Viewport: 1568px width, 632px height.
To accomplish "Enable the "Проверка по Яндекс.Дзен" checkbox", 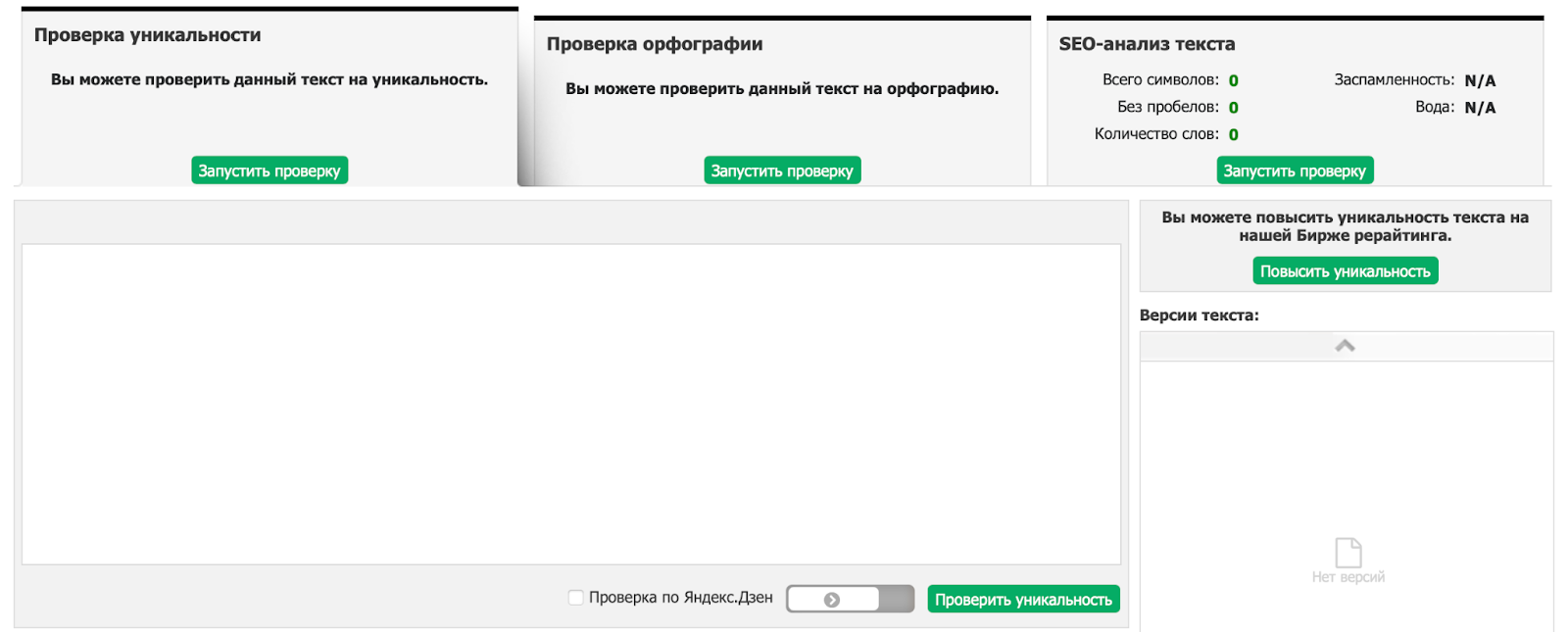I will point(576,598).
